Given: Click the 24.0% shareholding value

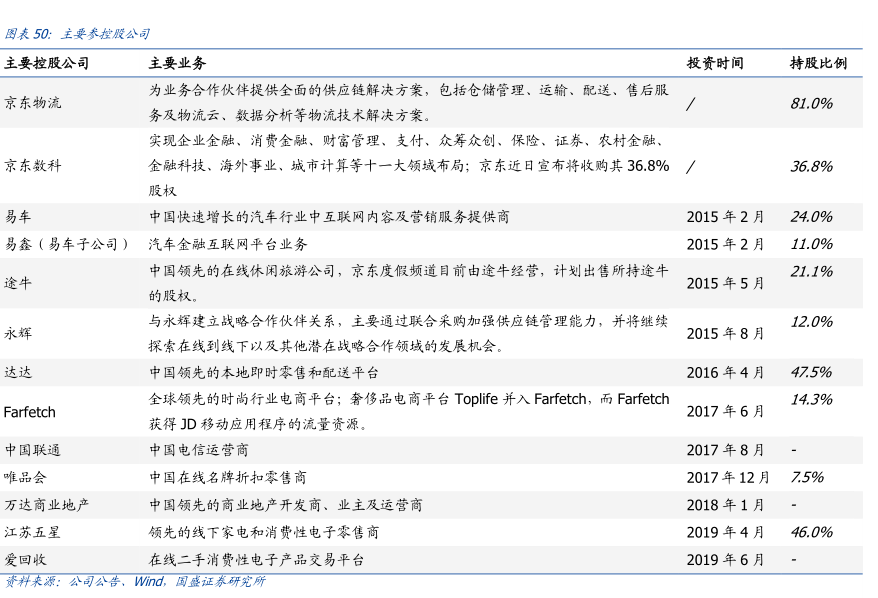Looking at the screenshot, I should 811,217.
